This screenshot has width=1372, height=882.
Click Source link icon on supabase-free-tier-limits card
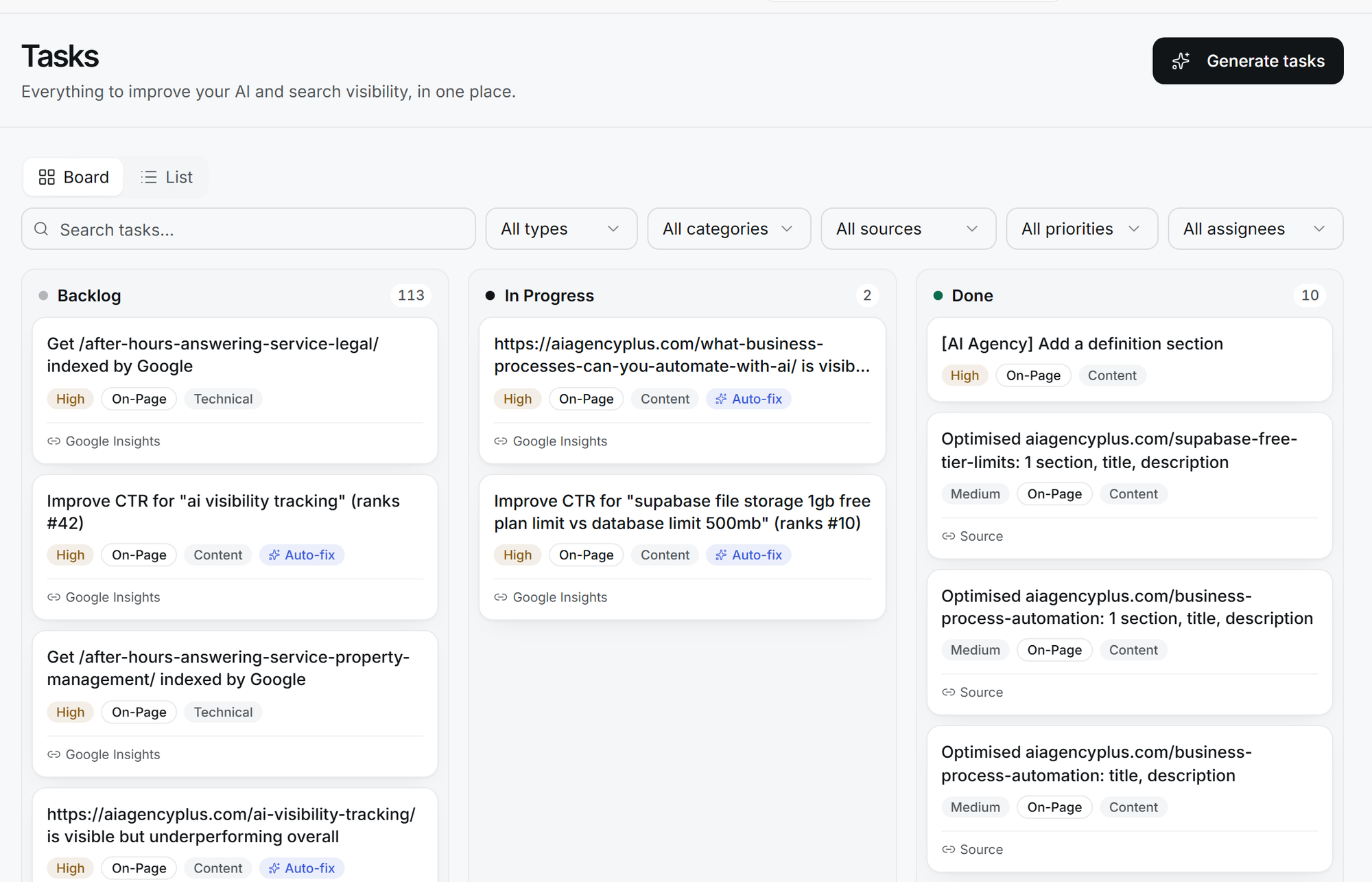(948, 536)
